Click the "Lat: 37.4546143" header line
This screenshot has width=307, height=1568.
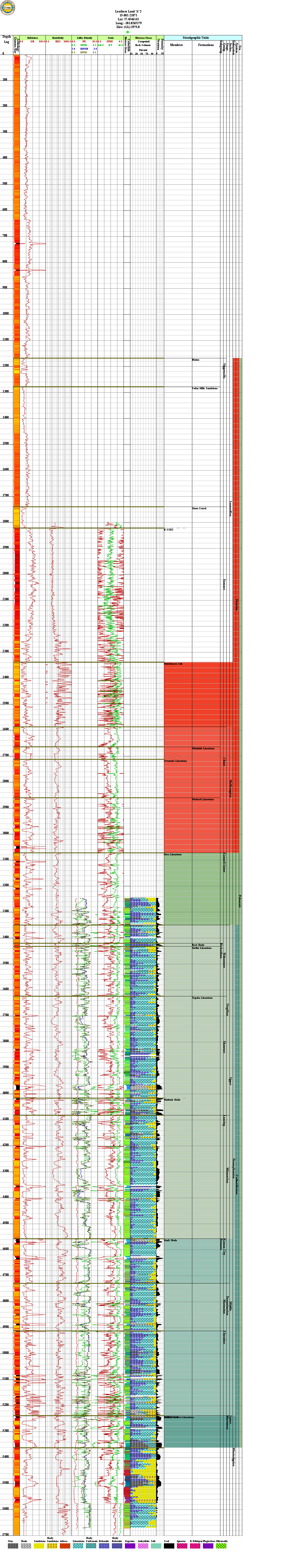click(128, 19)
